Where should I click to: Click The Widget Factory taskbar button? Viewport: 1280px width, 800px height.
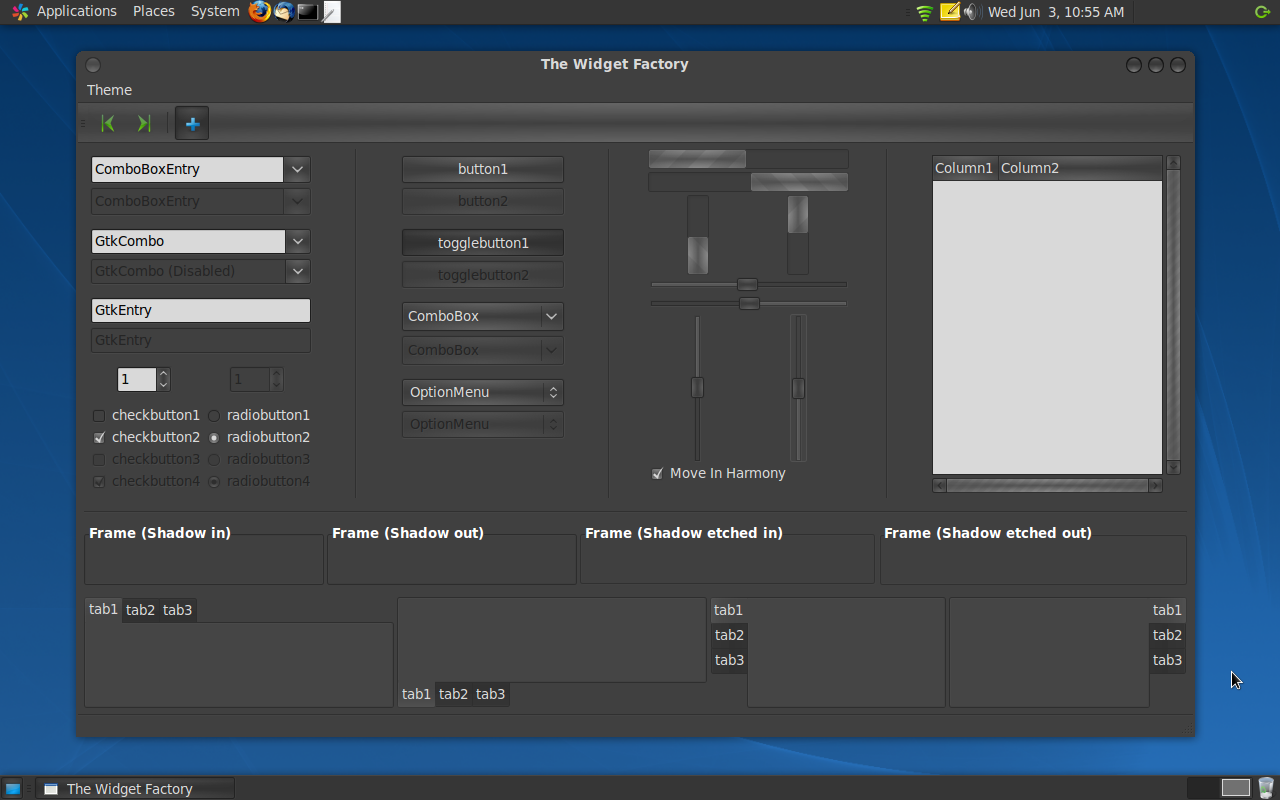[x=135, y=788]
